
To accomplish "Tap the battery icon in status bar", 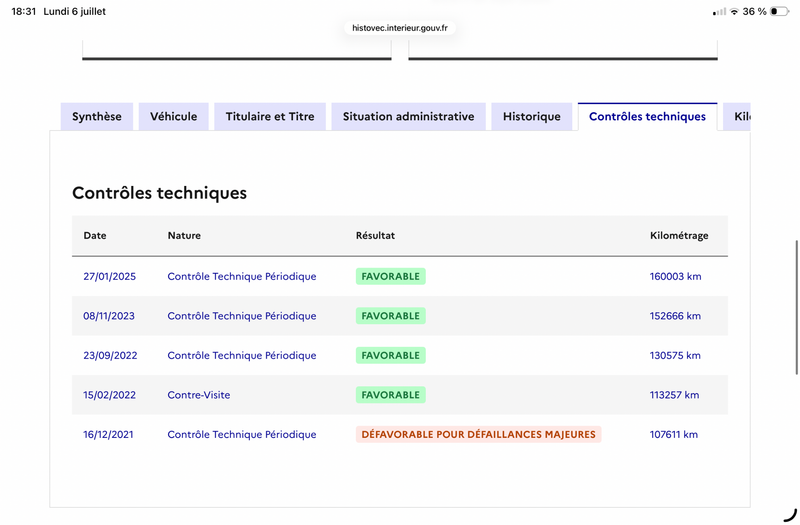I will (x=779, y=11).
